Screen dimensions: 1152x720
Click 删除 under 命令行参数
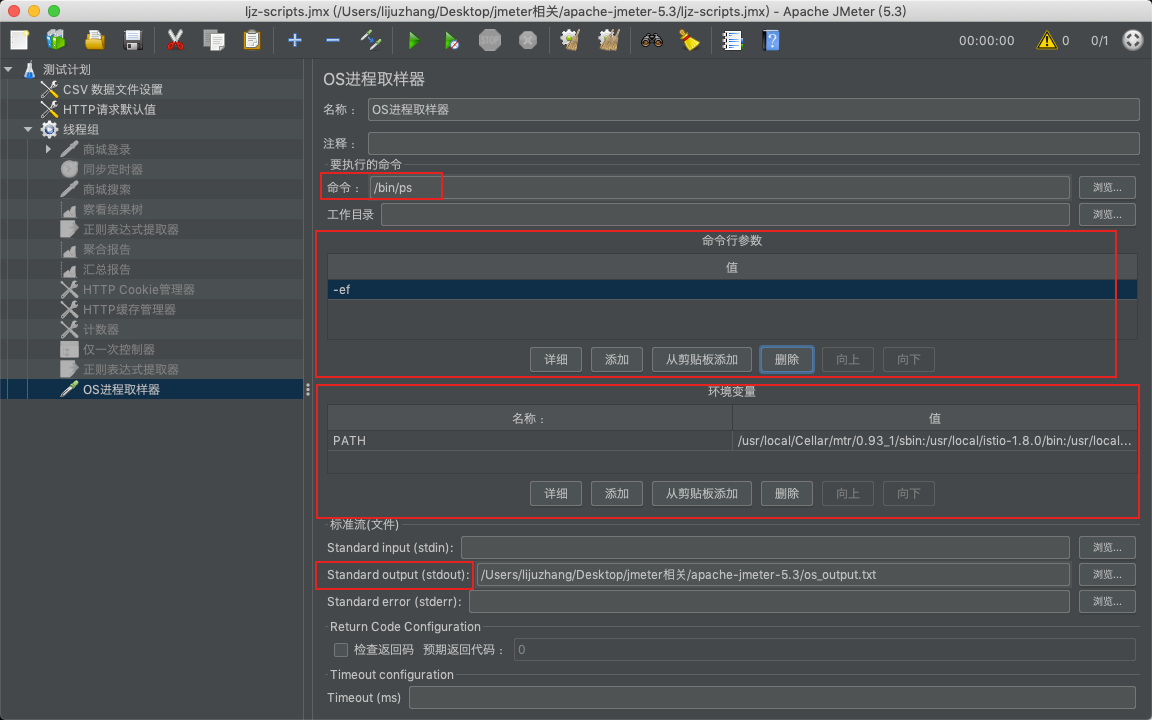(787, 359)
